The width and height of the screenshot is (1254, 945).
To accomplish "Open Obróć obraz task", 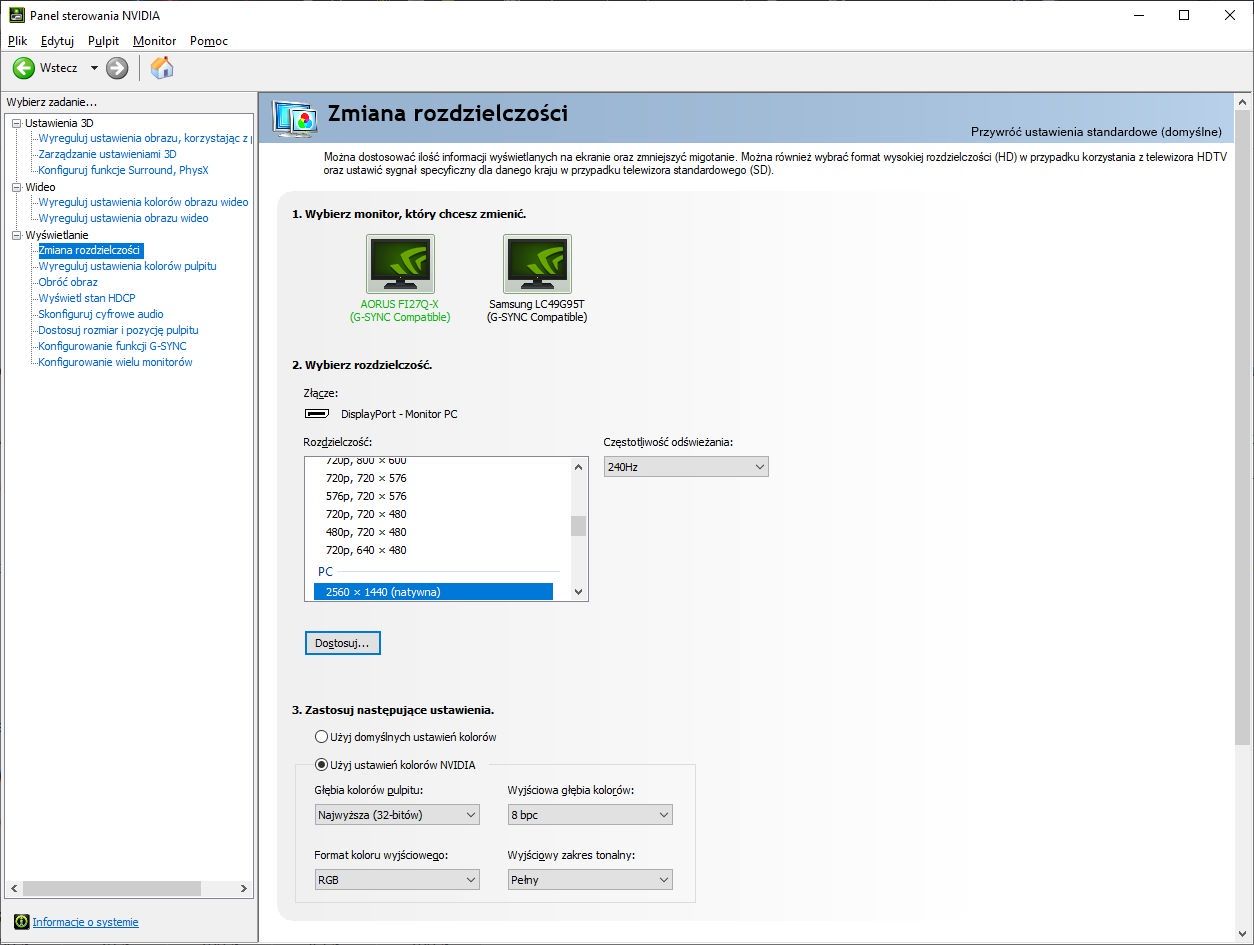I will click(68, 282).
